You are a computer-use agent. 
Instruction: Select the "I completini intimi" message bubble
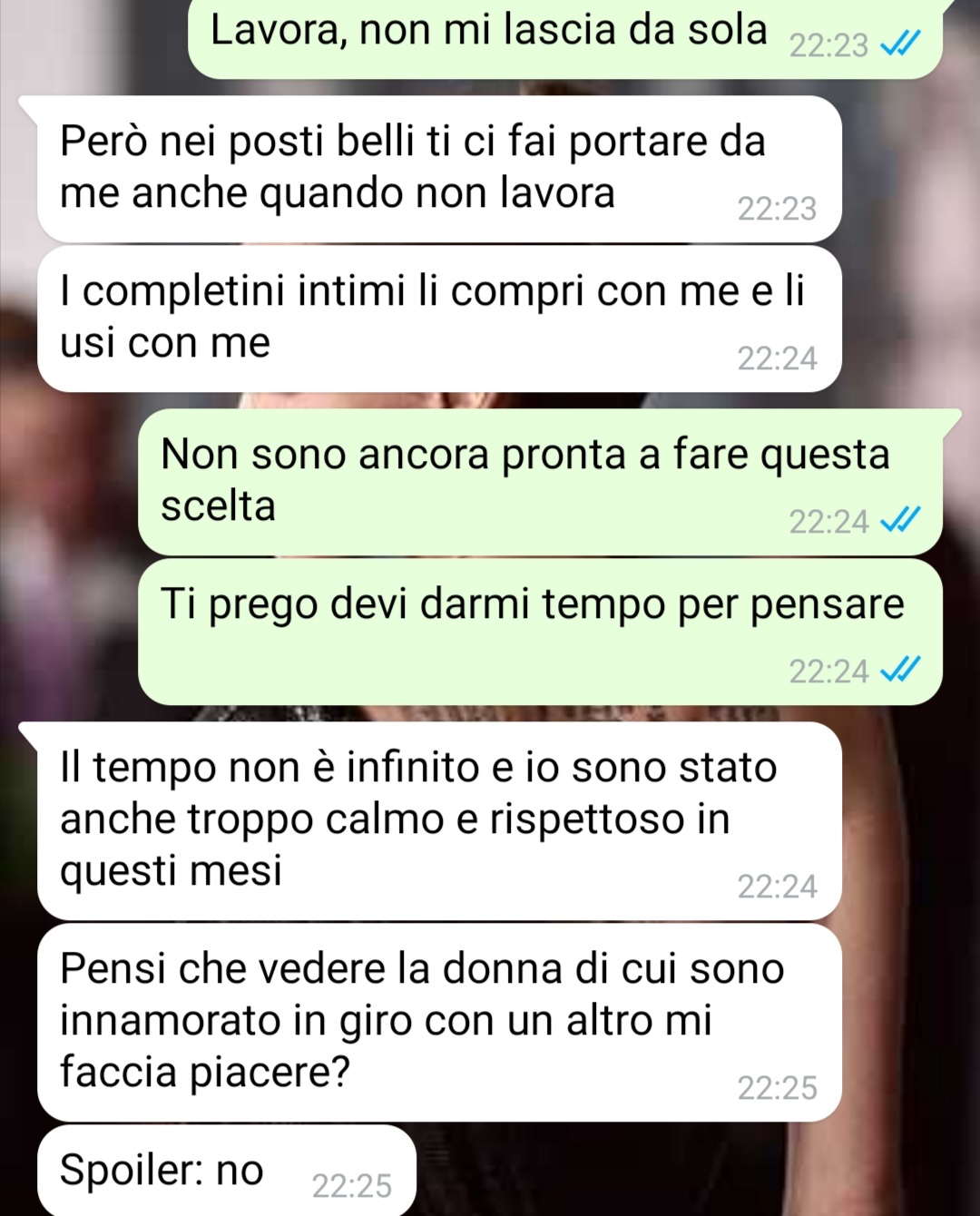click(x=439, y=319)
